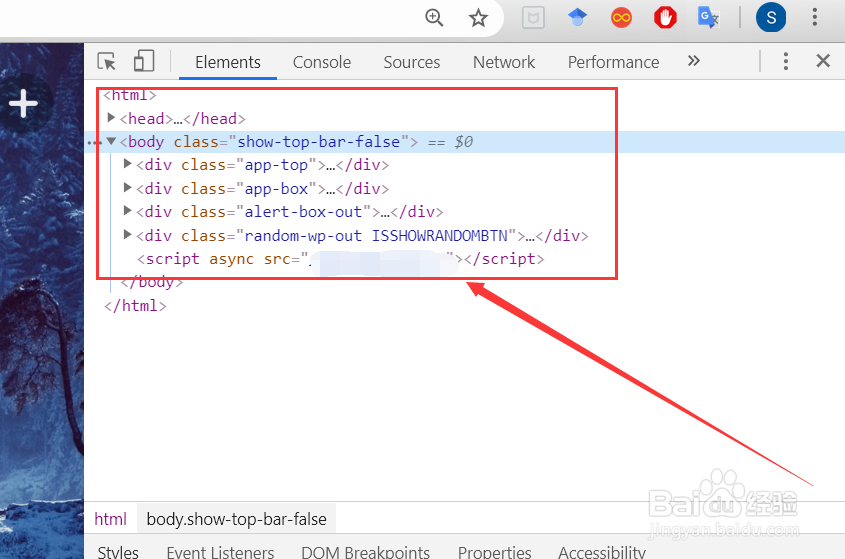The image size is (845, 559).
Task: Open the Chrome profile avatar S
Action: pyautogui.click(x=771, y=18)
